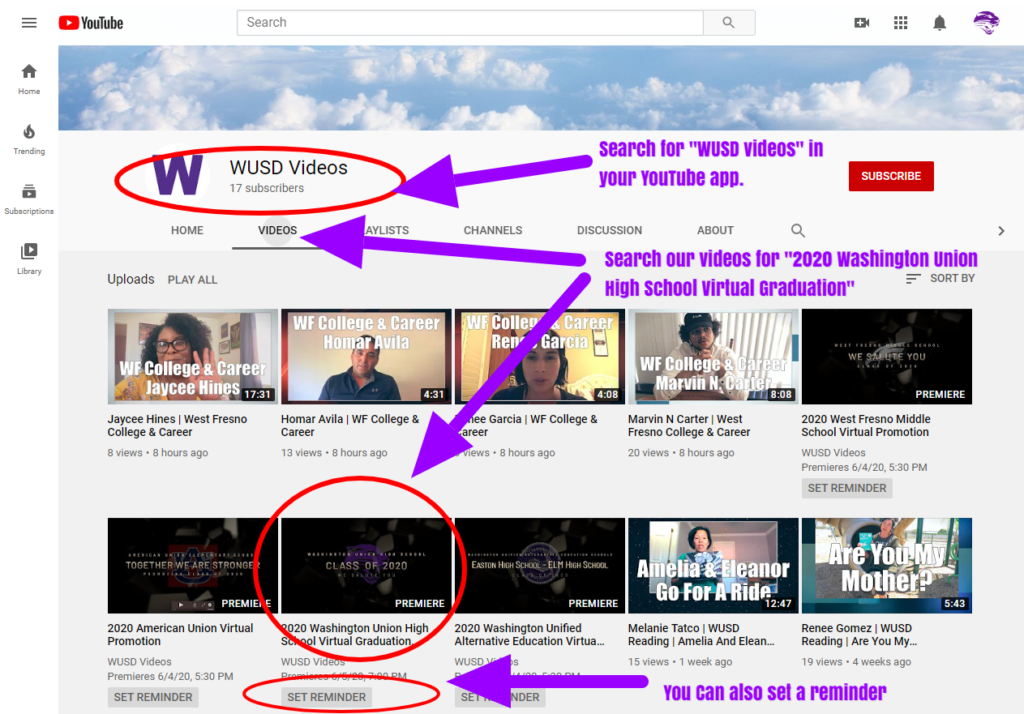Click WUSD Videos under American Union Promotion

tap(139, 662)
